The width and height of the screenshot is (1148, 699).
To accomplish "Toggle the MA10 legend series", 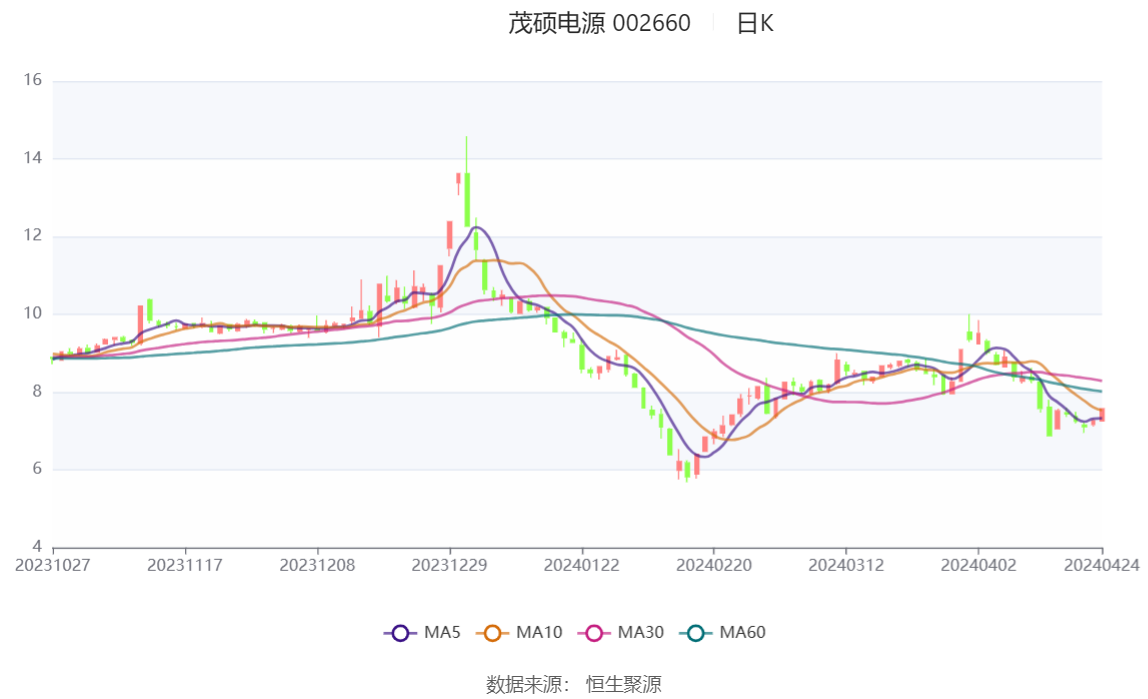I will pos(519,632).
